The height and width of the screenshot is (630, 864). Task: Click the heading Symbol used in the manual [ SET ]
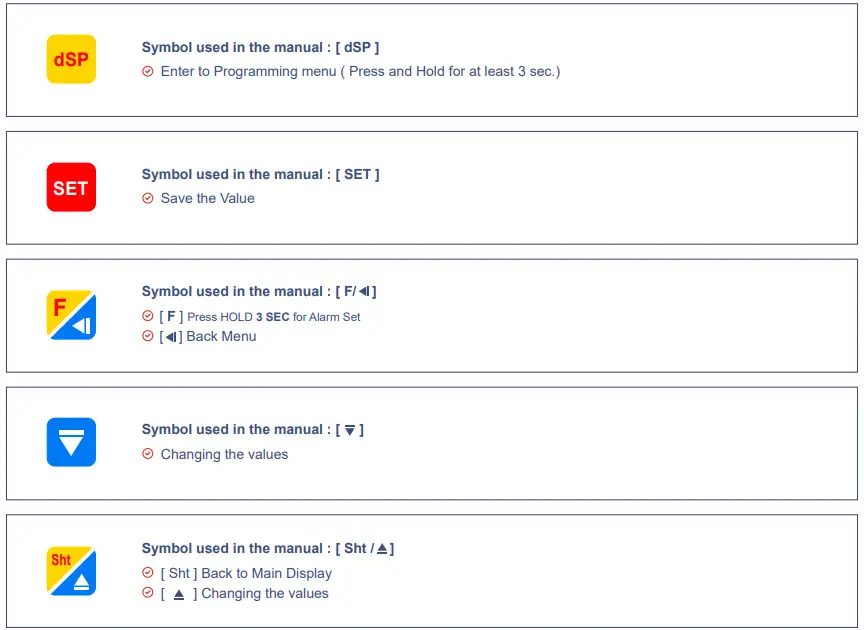click(260, 174)
